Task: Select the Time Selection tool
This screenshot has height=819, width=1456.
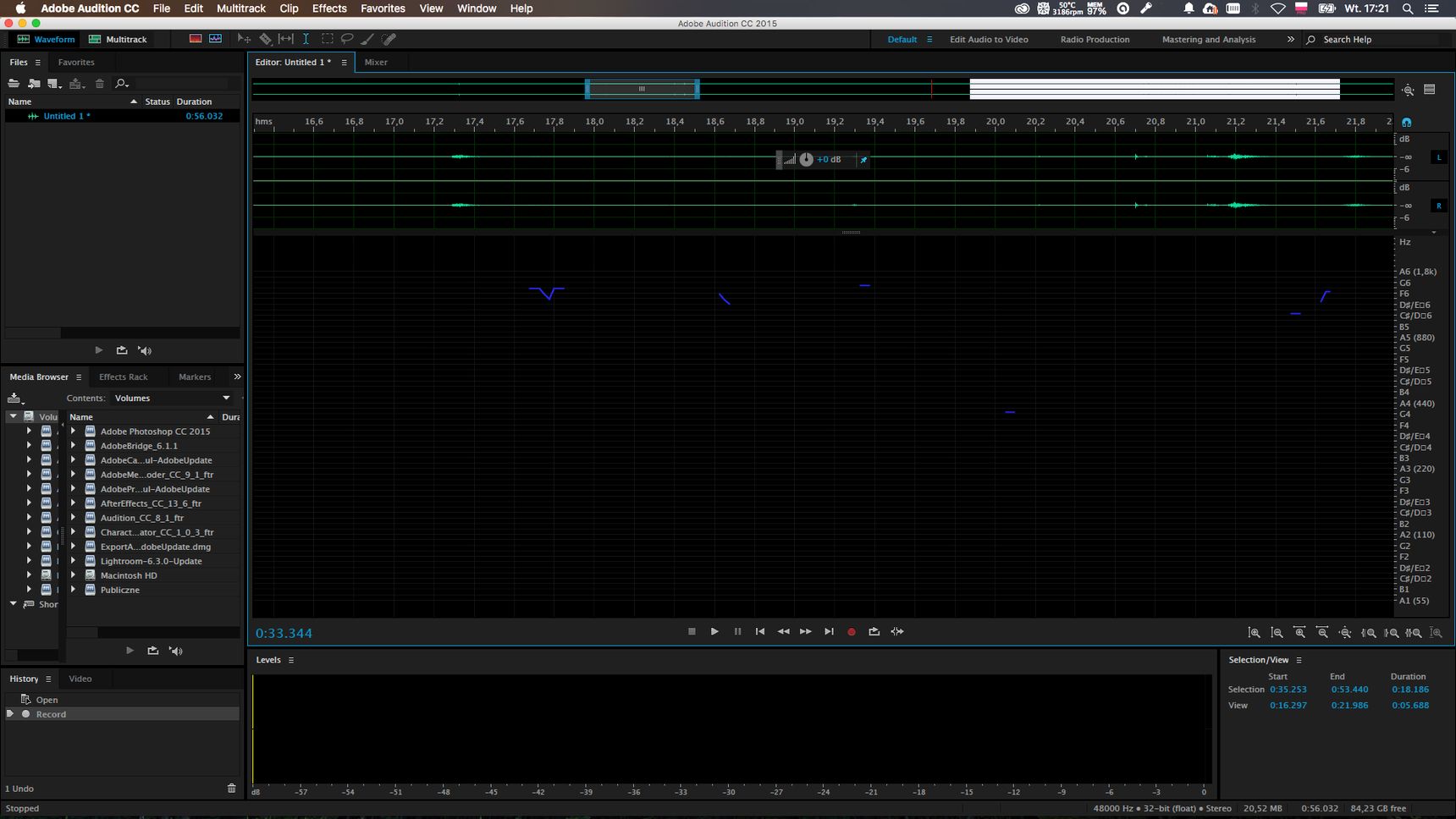Action: point(306,39)
